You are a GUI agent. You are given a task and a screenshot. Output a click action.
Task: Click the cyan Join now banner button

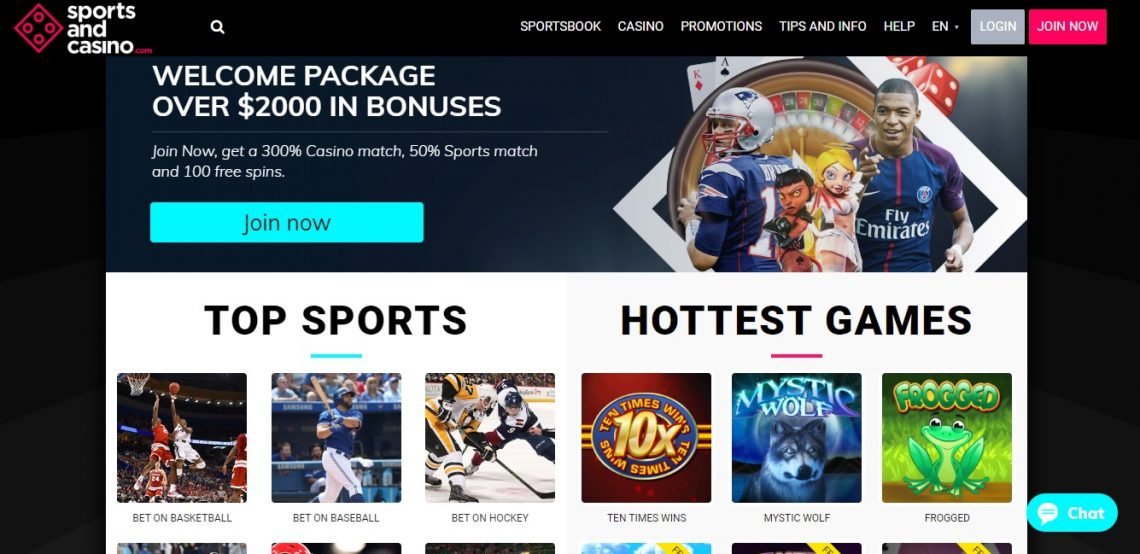pos(286,222)
